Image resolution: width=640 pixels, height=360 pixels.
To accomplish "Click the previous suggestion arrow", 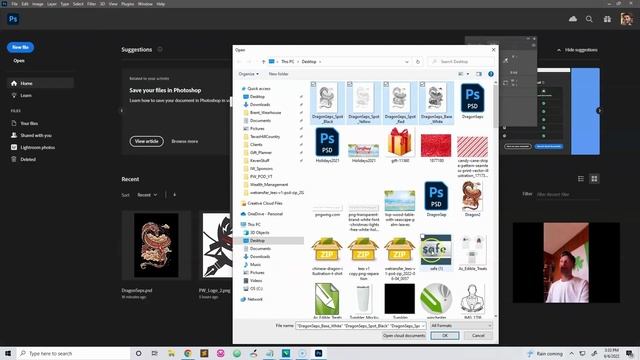I will 121,111.
